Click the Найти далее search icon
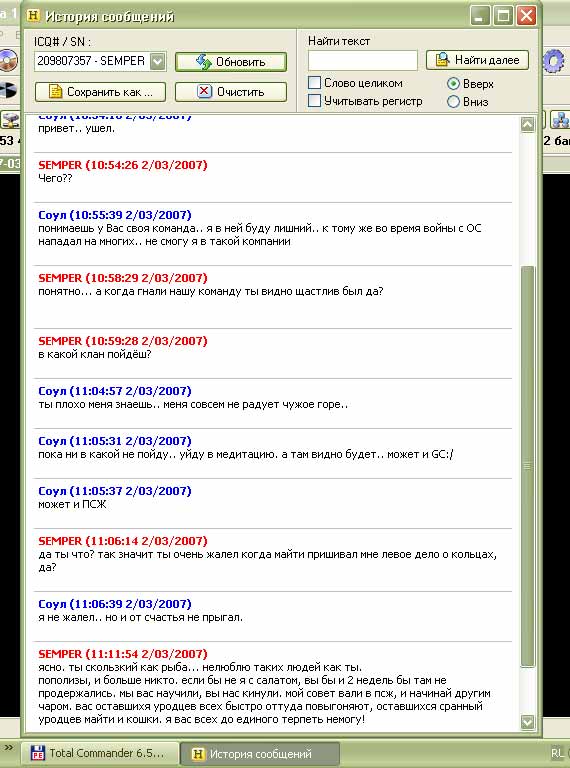The image size is (570, 768). [x=442, y=60]
